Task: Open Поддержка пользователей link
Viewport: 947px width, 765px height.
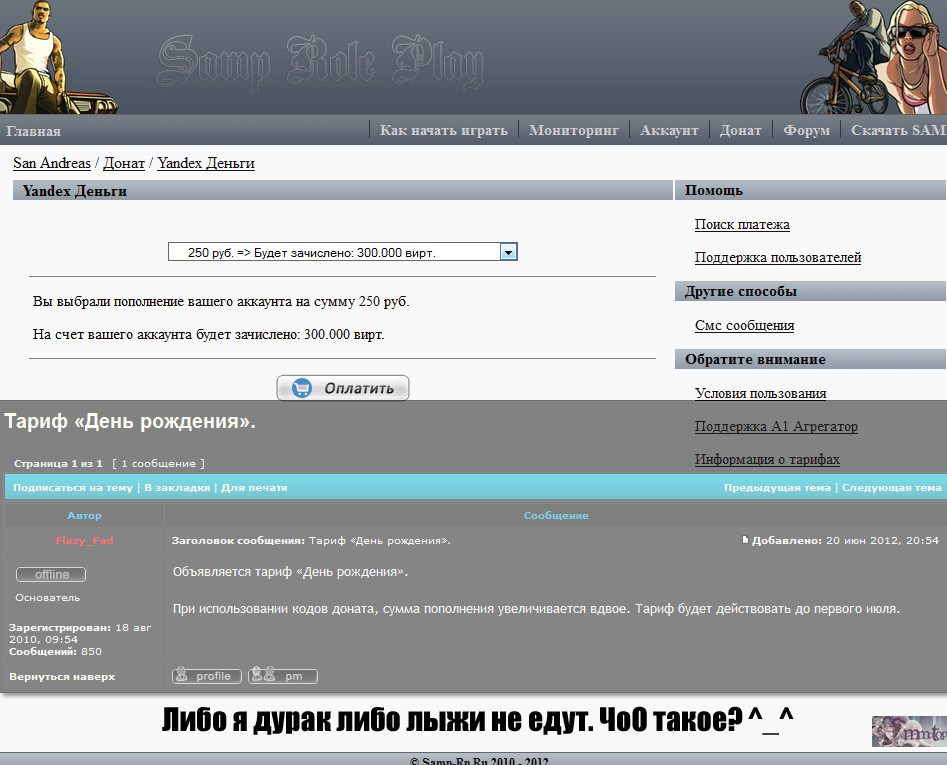Action: [778, 257]
